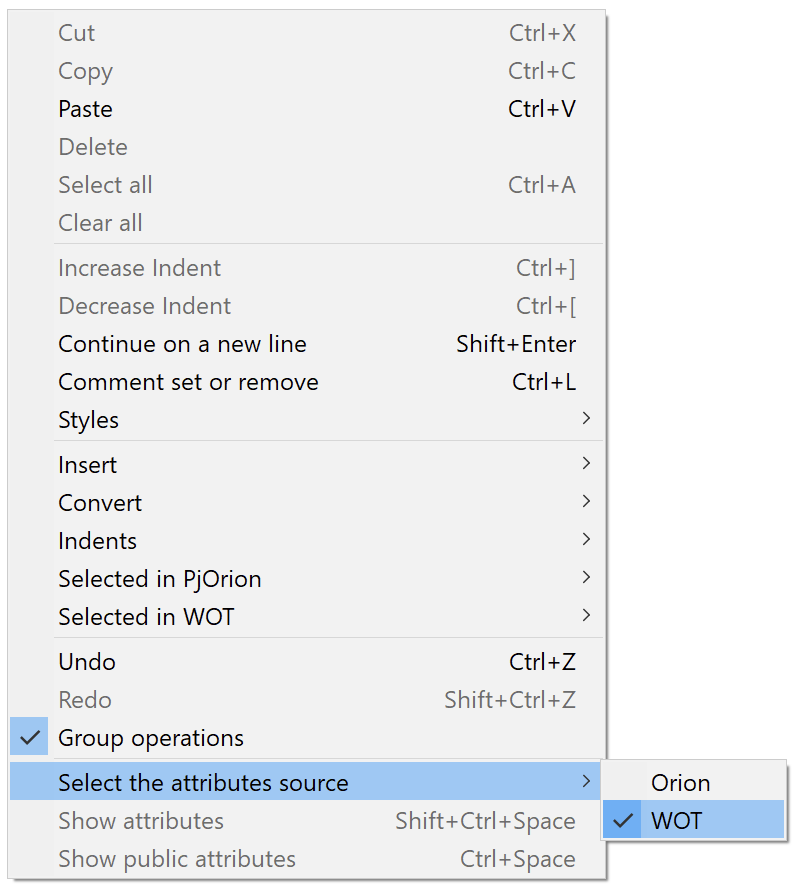This screenshot has width=802, height=892.
Task: Select all text via the menu
Action: click(x=105, y=185)
